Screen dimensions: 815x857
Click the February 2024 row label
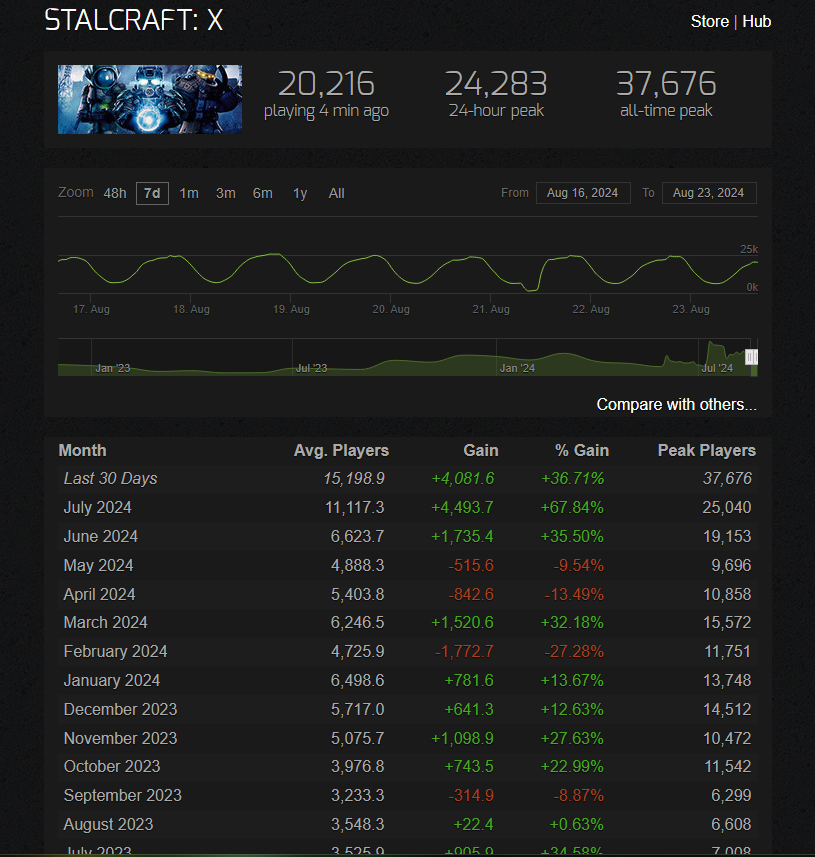115,651
